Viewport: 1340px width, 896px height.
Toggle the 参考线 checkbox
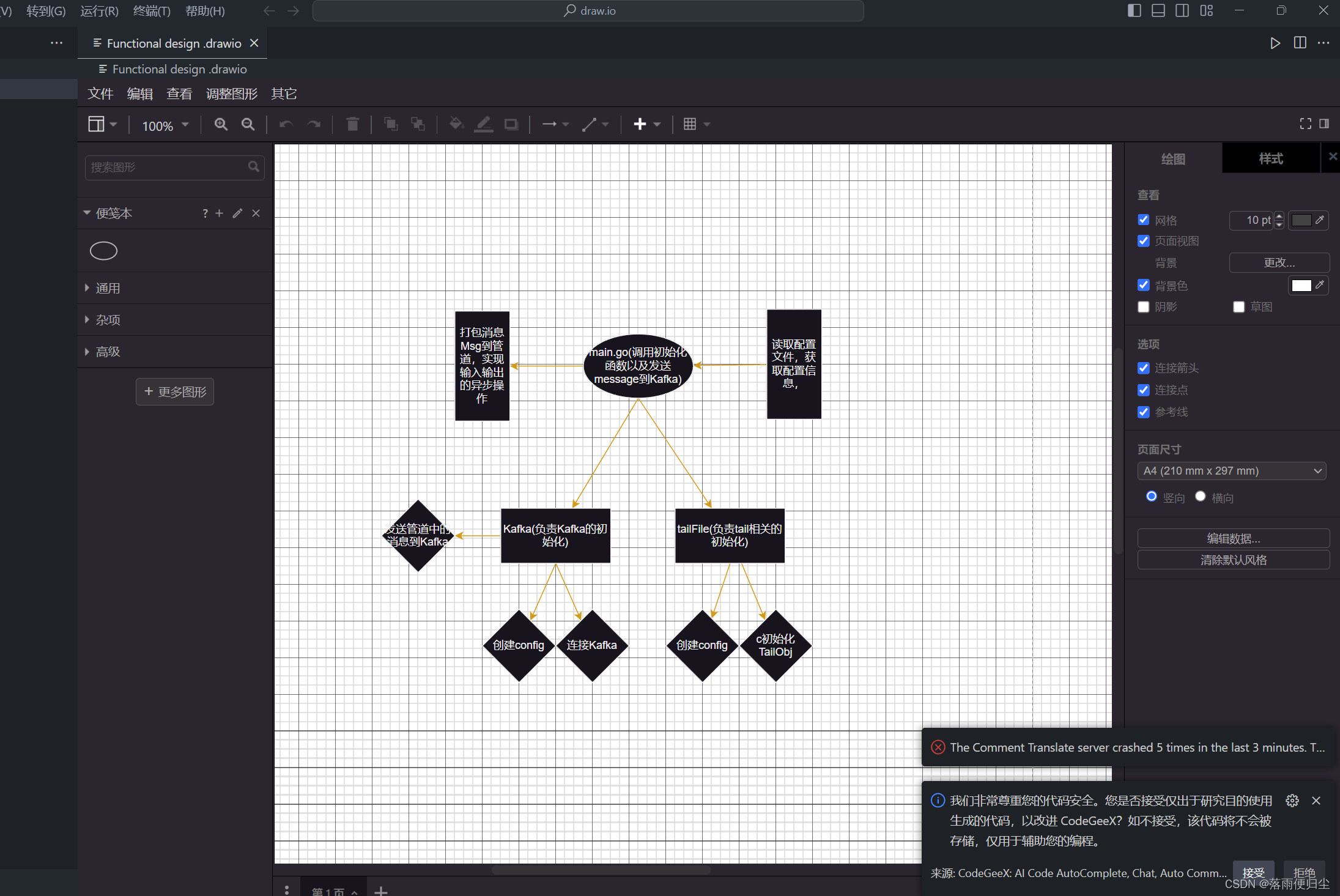tap(1144, 412)
